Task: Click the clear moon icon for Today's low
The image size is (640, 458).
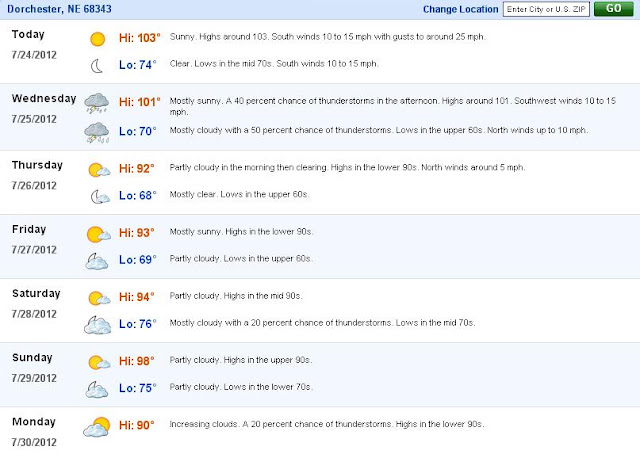Action: (97, 66)
